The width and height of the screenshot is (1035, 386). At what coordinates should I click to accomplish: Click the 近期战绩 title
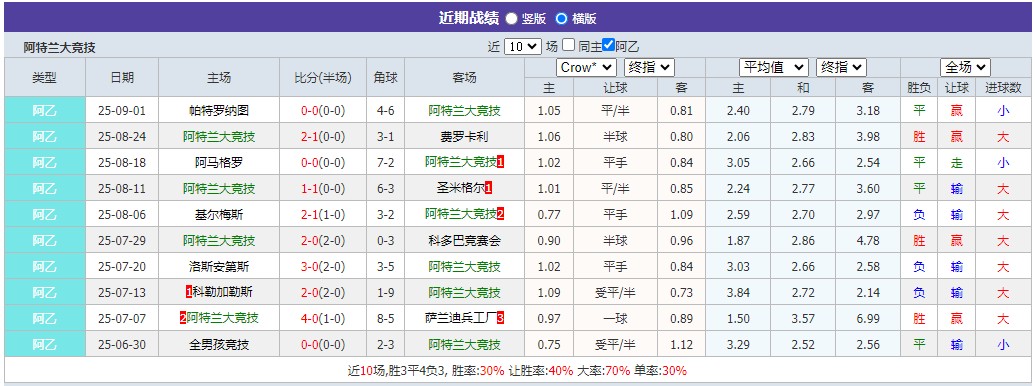tap(468, 18)
